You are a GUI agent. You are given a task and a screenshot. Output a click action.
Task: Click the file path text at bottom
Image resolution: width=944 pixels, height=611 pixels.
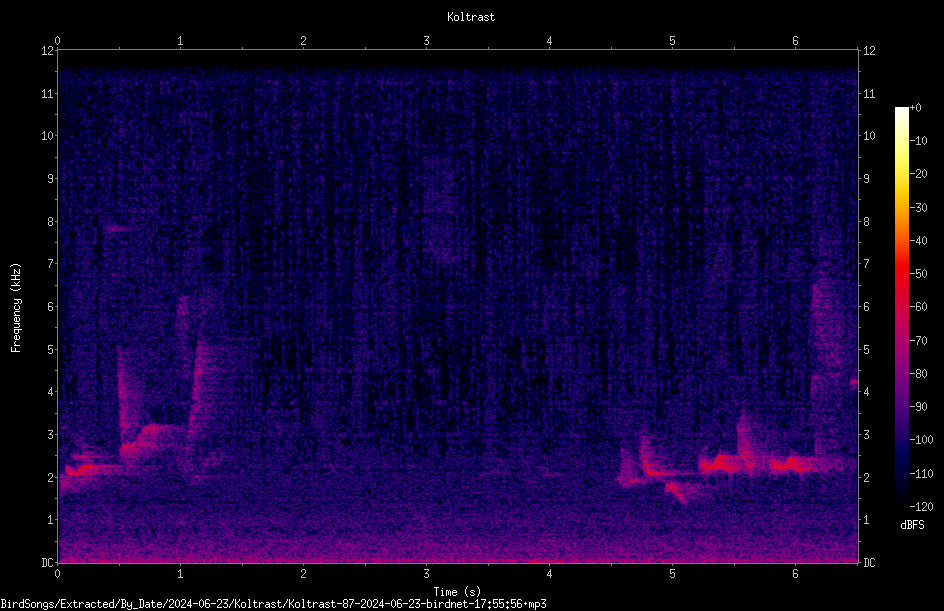pyautogui.click(x=273, y=604)
